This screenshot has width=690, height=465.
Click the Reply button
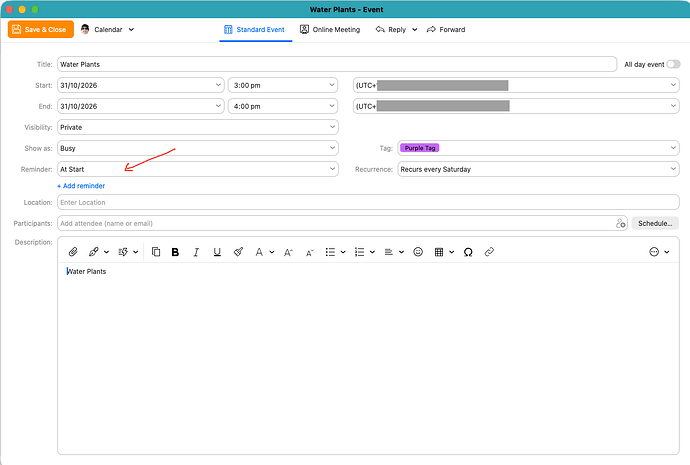coord(391,29)
